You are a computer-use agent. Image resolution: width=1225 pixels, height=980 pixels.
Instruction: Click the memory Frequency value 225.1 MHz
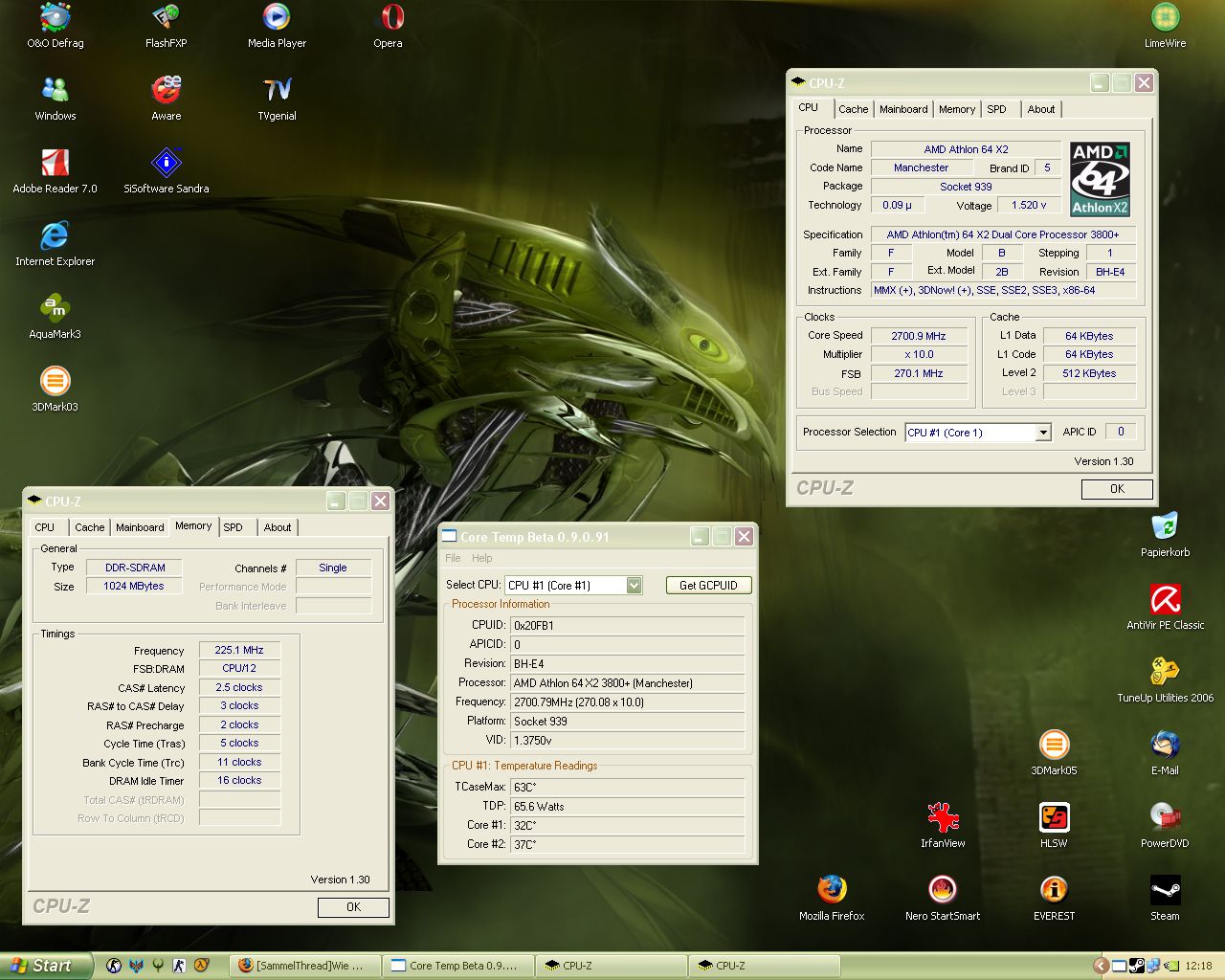coord(239,650)
